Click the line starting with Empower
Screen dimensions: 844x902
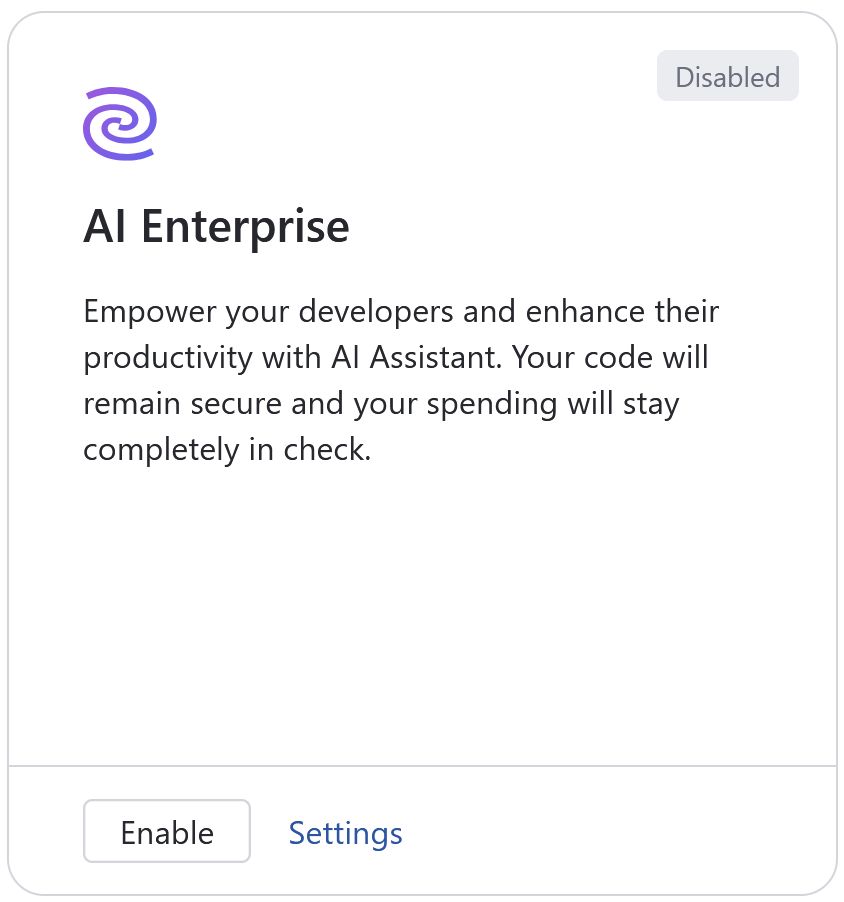coord(401,311)
